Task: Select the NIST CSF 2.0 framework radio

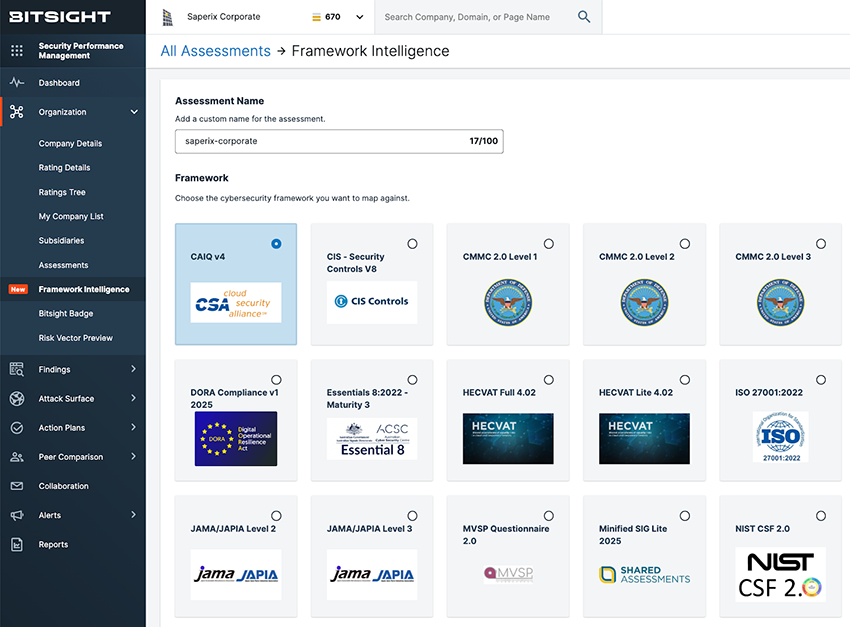Action: tap(820, 516)
